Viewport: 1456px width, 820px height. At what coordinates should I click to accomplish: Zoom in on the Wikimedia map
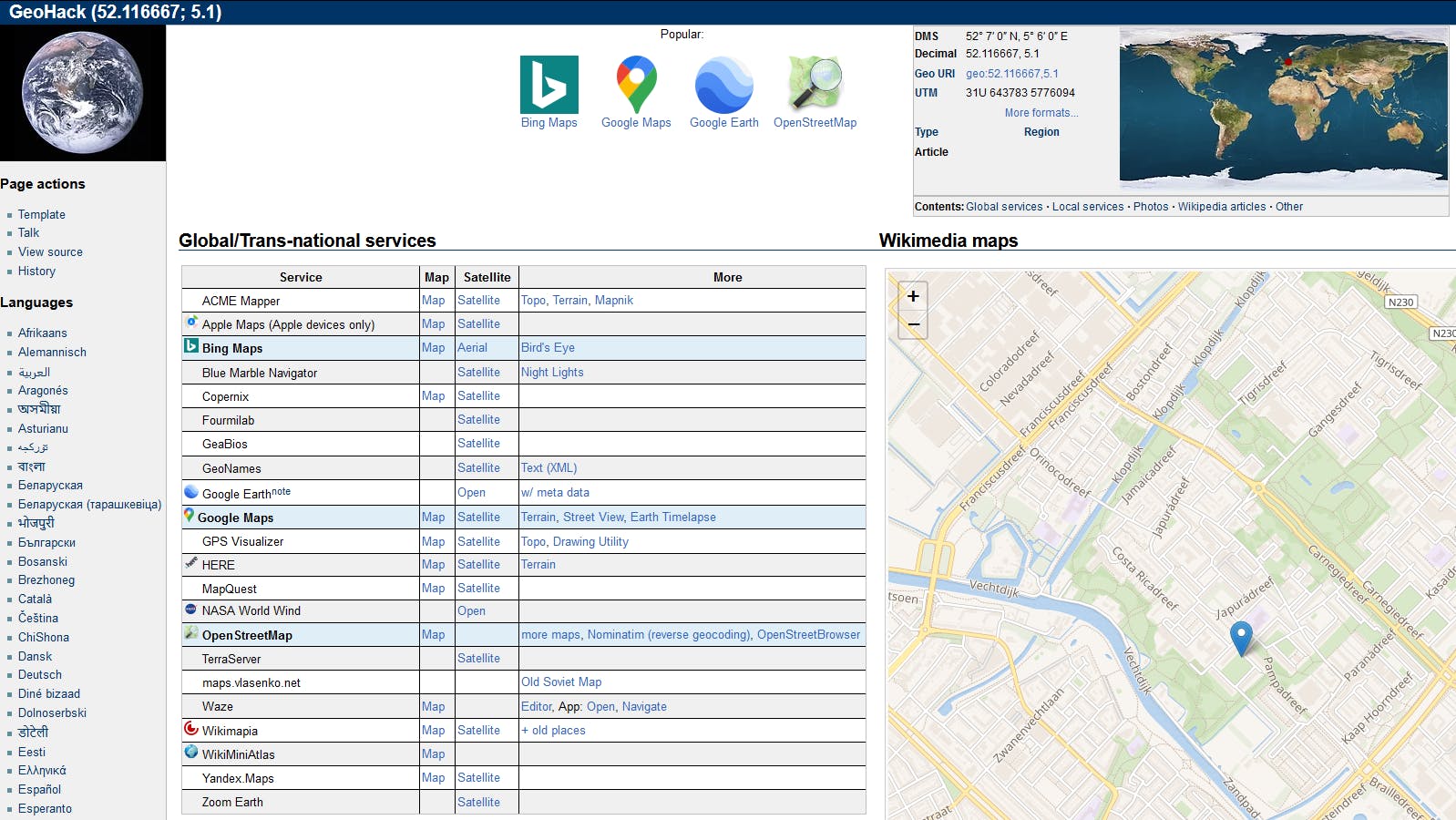point(913,296)
